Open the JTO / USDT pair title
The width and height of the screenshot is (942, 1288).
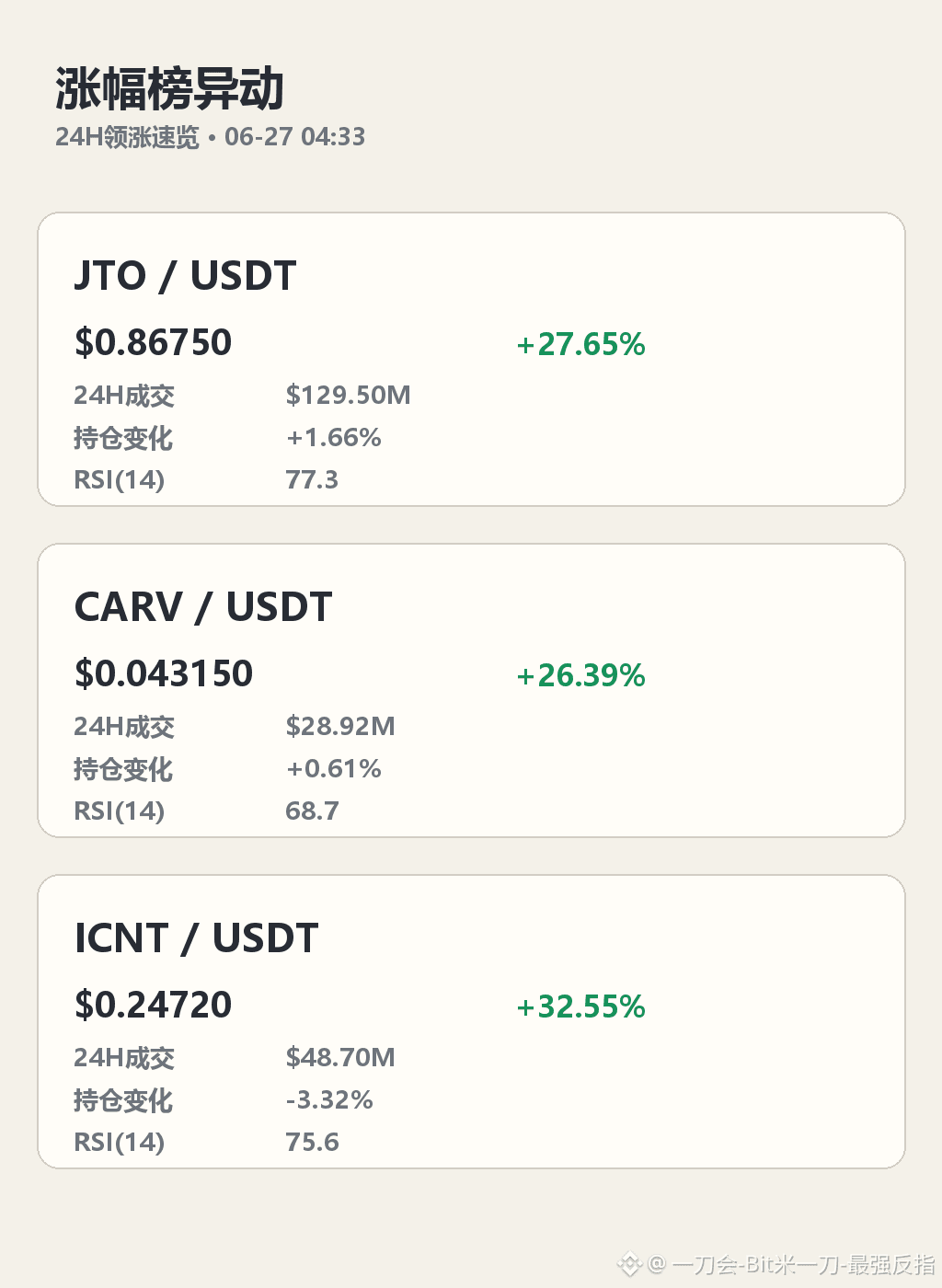[x=185, y=276]
